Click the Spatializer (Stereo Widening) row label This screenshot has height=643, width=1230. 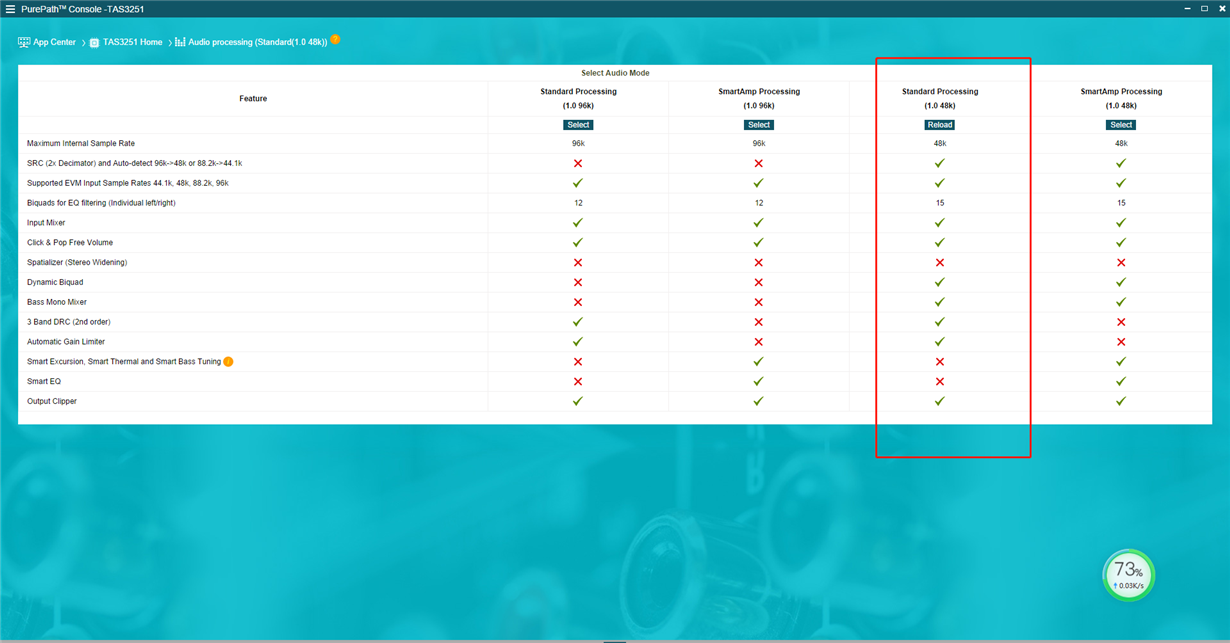point(77,262)
